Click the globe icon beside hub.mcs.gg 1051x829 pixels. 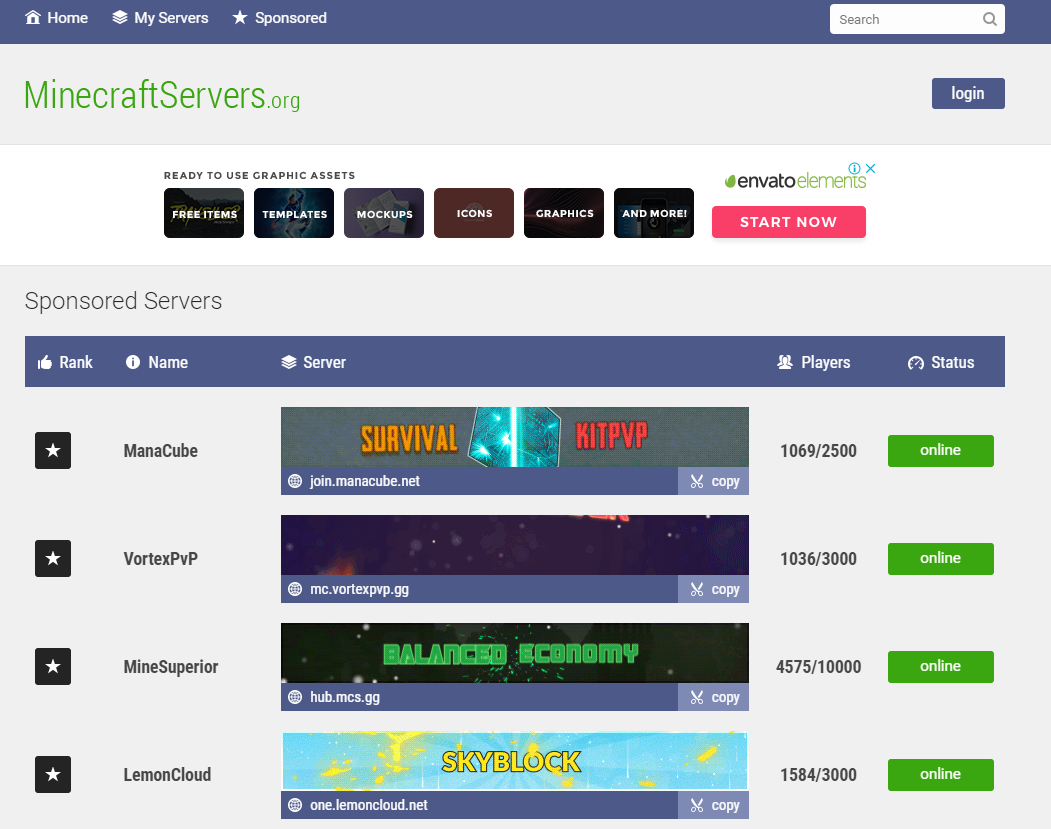pos(295,697)
